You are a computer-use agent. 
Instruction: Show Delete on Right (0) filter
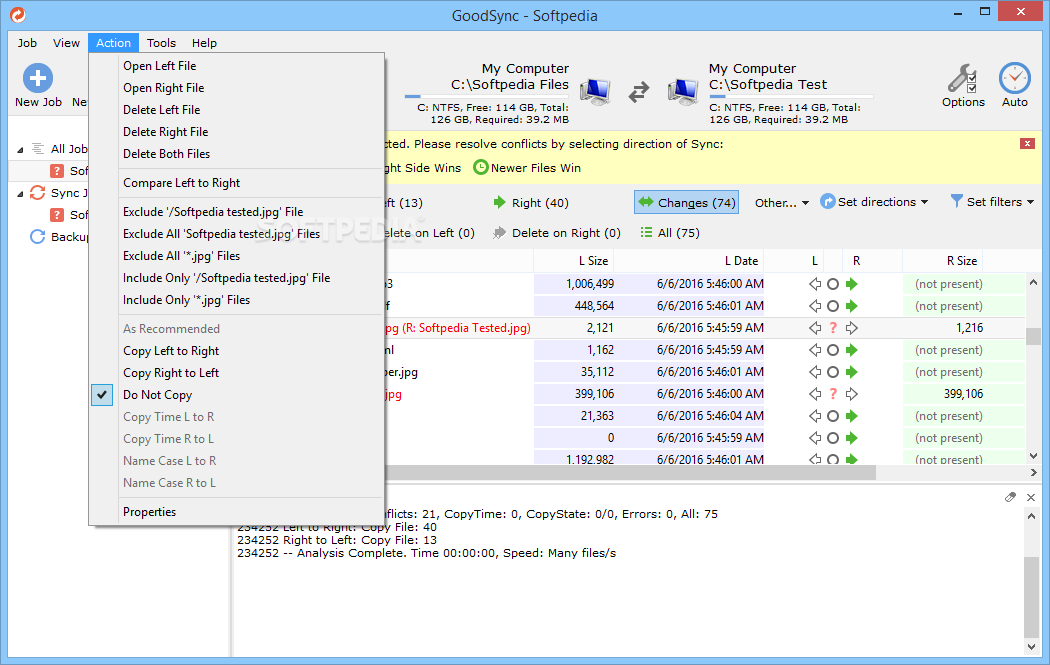click(x=557, y=232)
